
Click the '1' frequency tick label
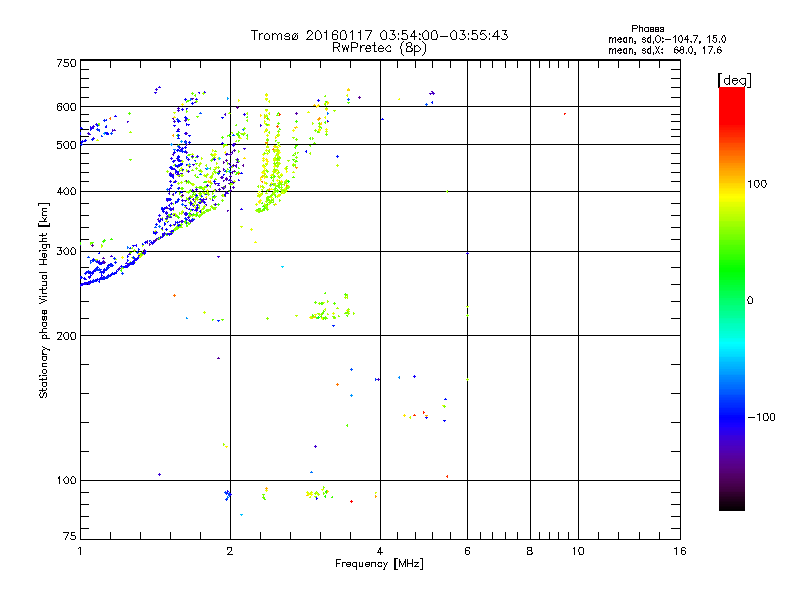(80, 551)
